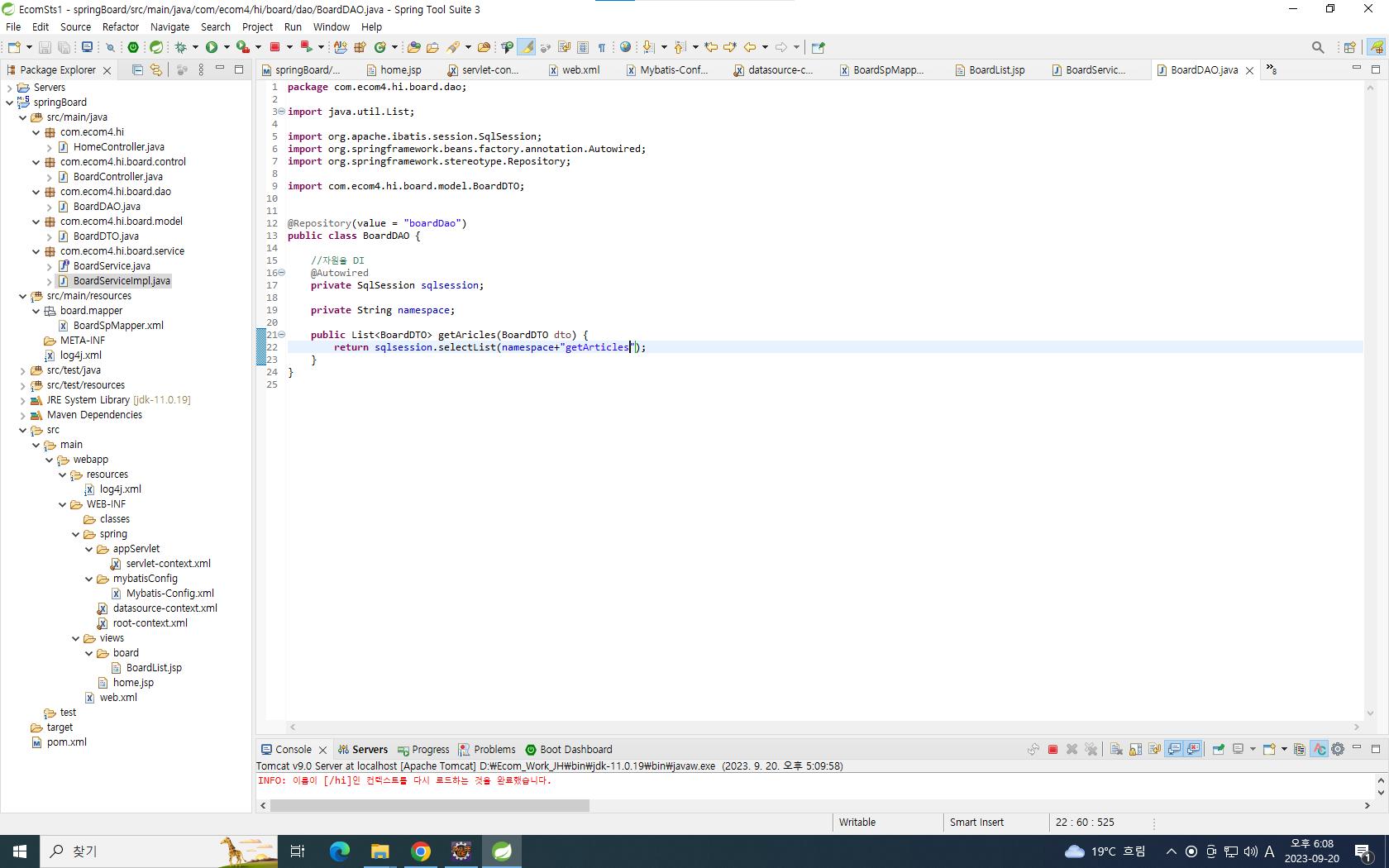Show hidden editor tabs list
Image resolution: width=1389 pixels, height=868 pixels.
1272,70
